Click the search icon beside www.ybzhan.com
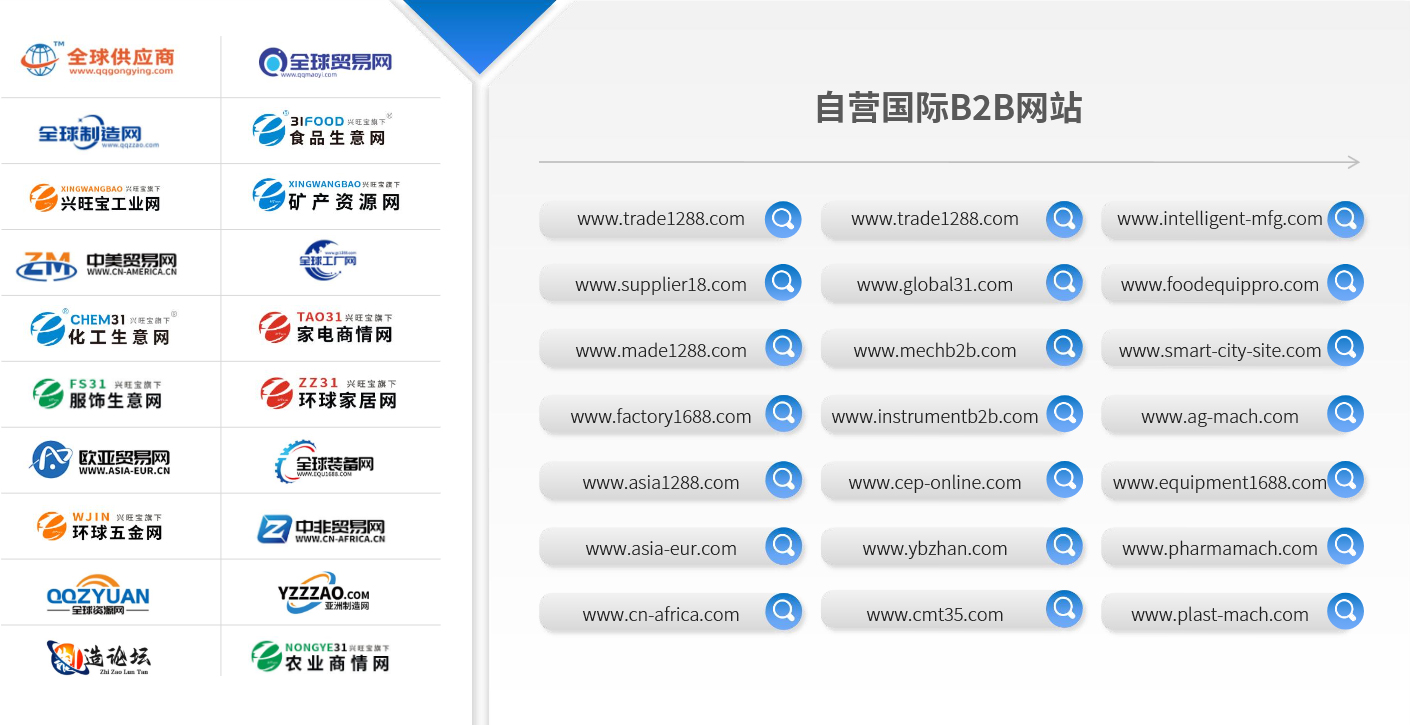Image resolution: width=1410 pixels, height=725 pixels. pos(1065,547)
